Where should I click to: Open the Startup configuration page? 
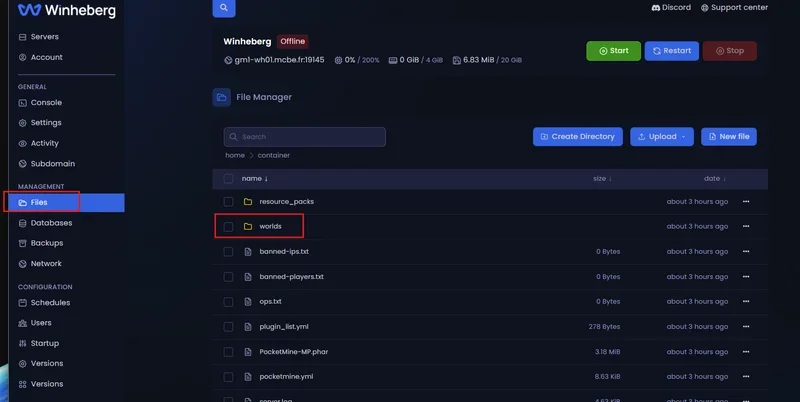39,343
